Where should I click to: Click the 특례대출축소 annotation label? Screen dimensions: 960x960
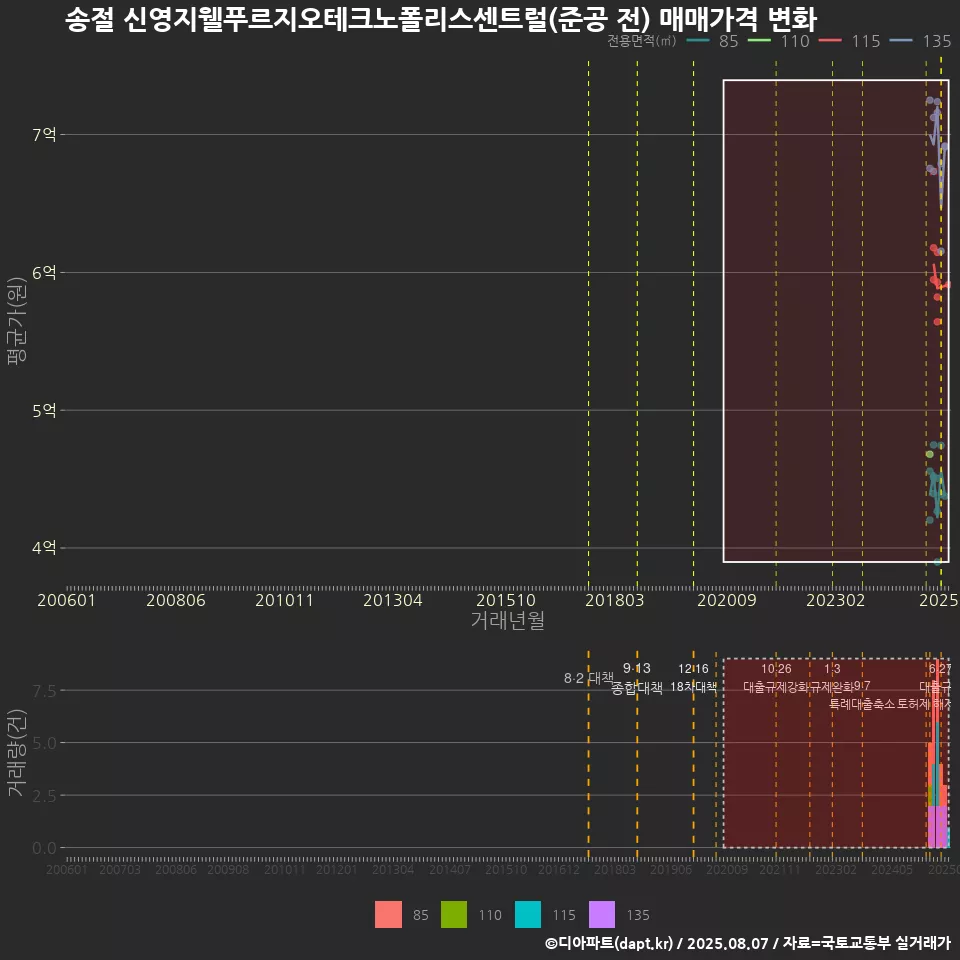pos(862,704)
